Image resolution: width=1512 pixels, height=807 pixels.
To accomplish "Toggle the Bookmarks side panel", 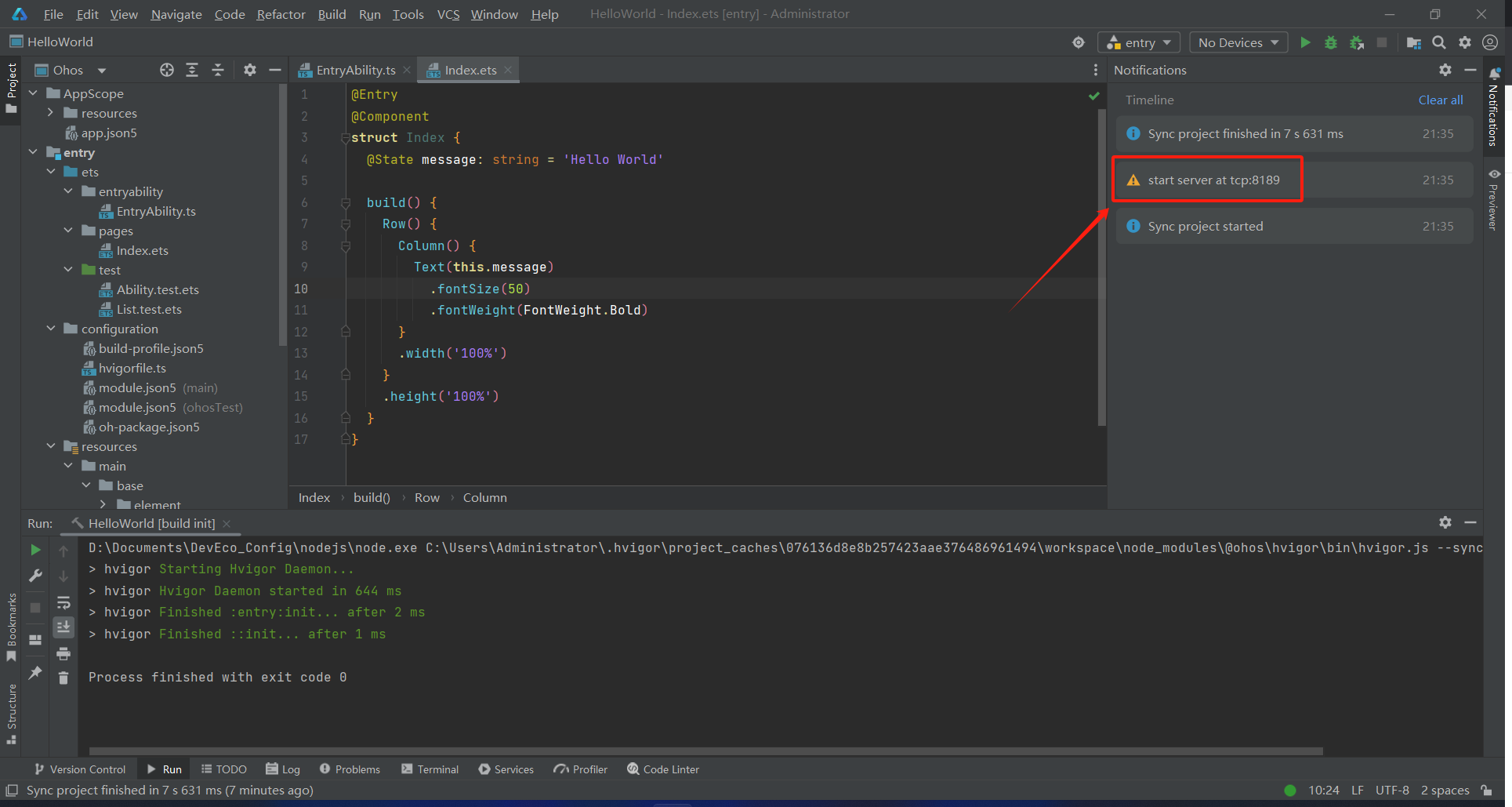I will tap(11, 627).
